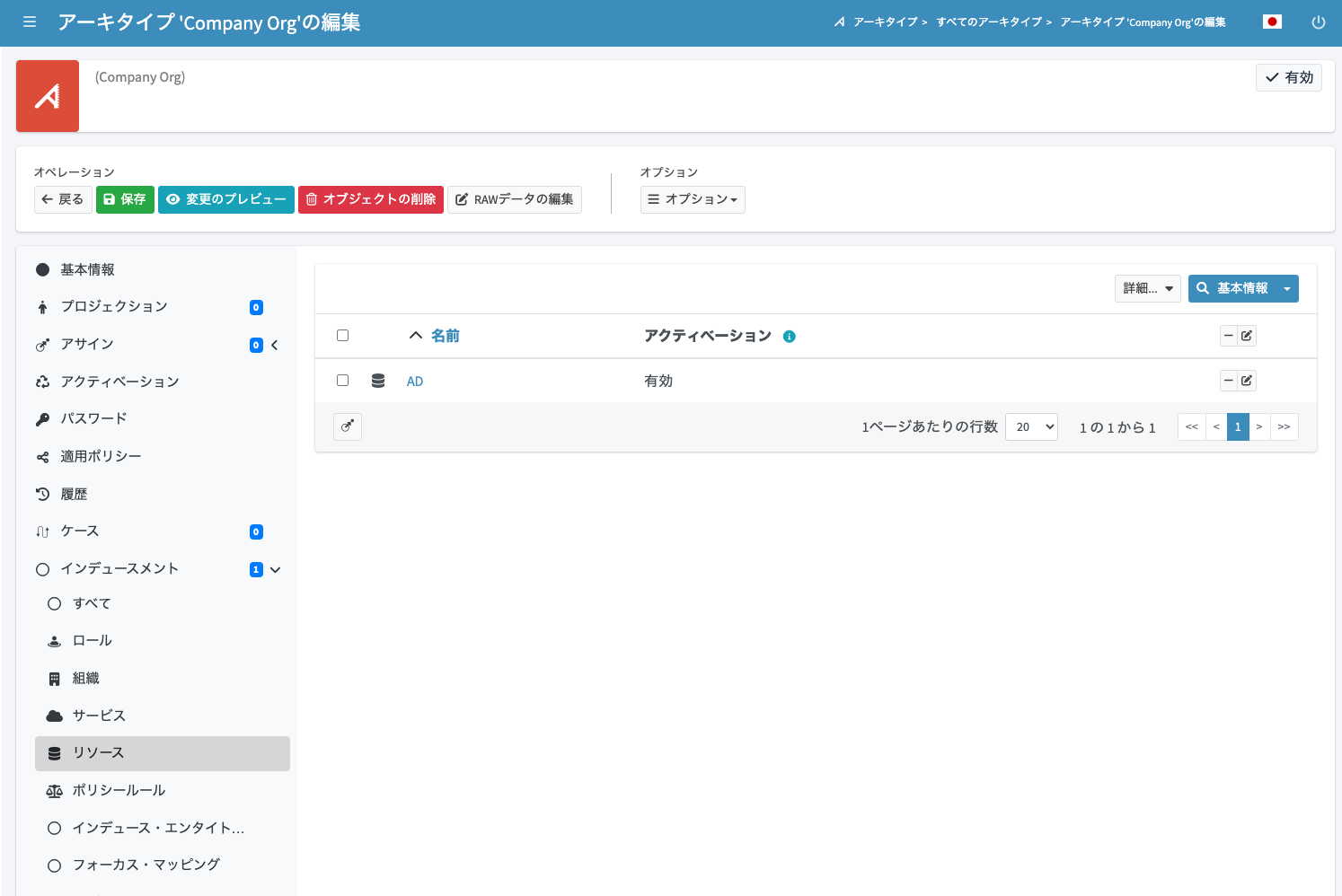Viewport: 1342px width, 896px height.
Task: Click the Japan flag language selector
Action: point(1272,22)
